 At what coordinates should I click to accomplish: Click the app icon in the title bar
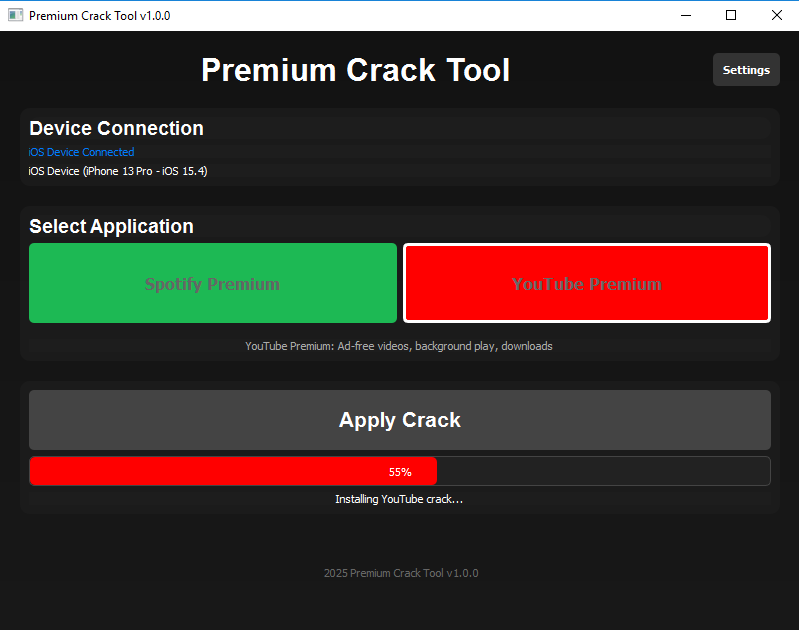click(15, 15)
